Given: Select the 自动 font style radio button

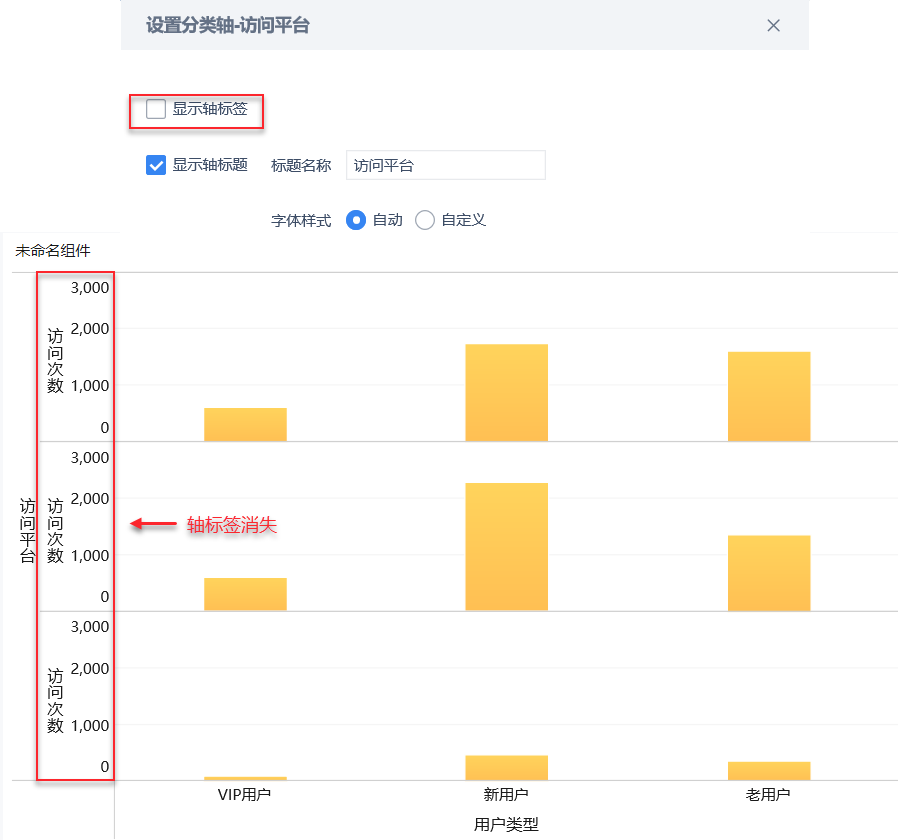Looking at the screenshot, I should tap(356, 220).
